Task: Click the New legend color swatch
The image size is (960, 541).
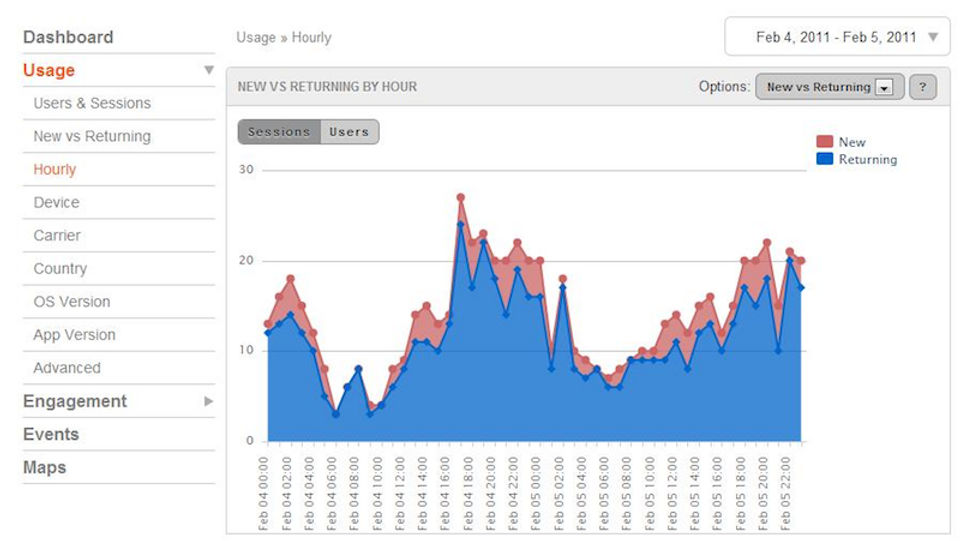Action: click(825, 141)
